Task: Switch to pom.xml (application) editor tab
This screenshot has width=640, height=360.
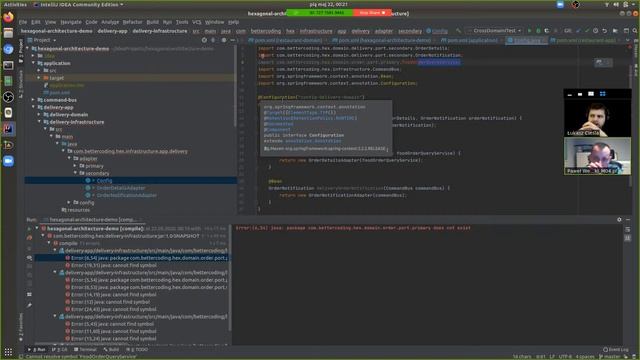Action: tap(471, 40)
